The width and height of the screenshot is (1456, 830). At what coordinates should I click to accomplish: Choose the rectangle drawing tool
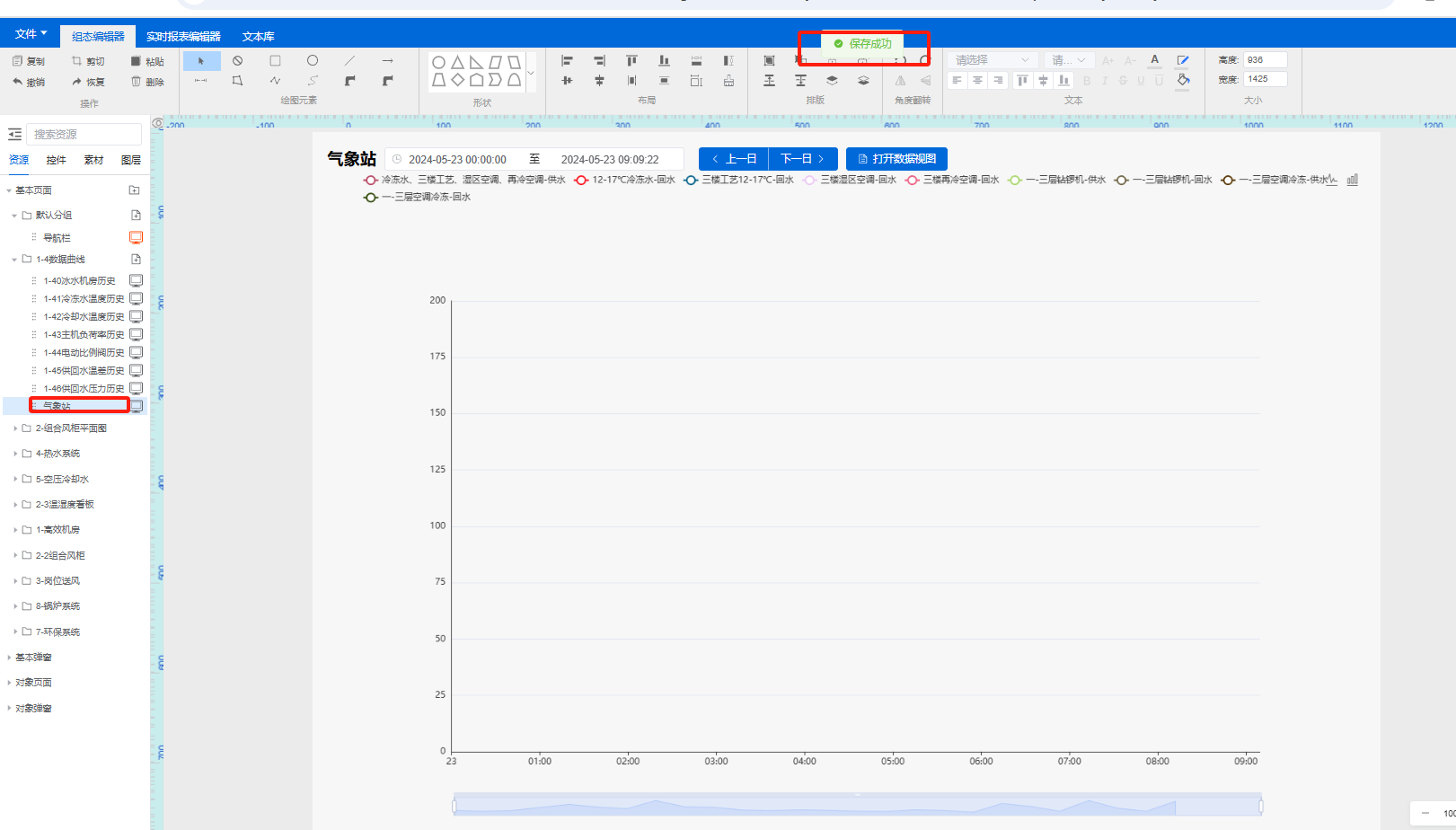275,61
